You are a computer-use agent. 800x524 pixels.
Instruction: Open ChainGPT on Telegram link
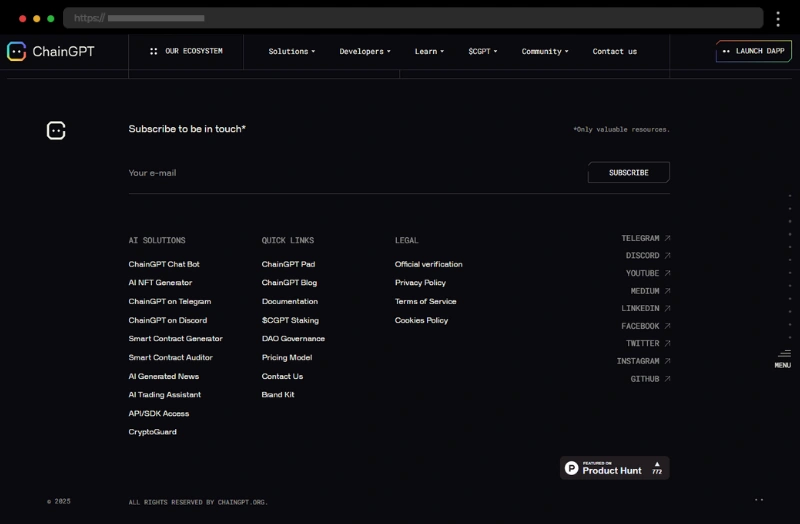(169, 302)
